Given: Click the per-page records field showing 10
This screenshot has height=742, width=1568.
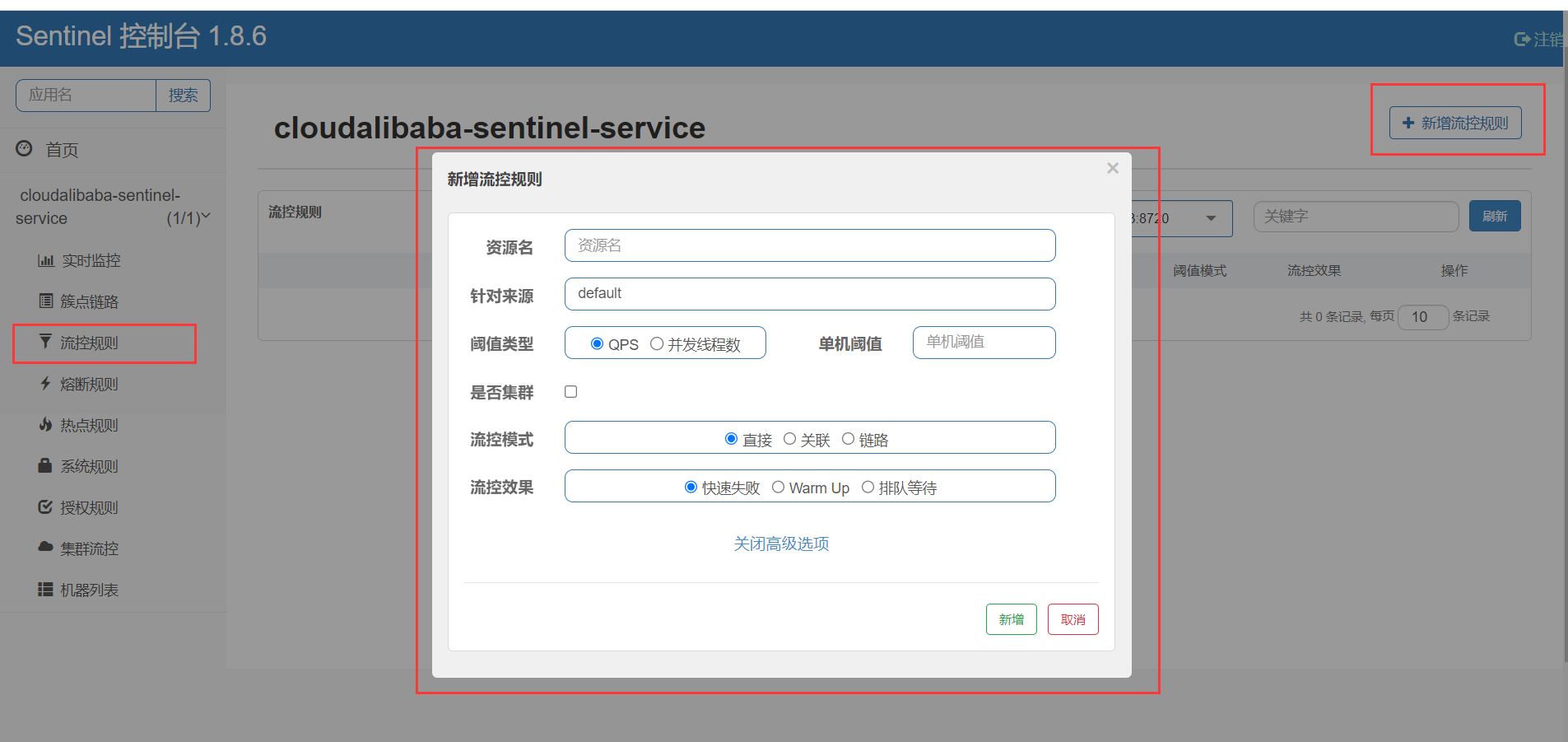Looking at the screenshot, I should coord(1423,317).
